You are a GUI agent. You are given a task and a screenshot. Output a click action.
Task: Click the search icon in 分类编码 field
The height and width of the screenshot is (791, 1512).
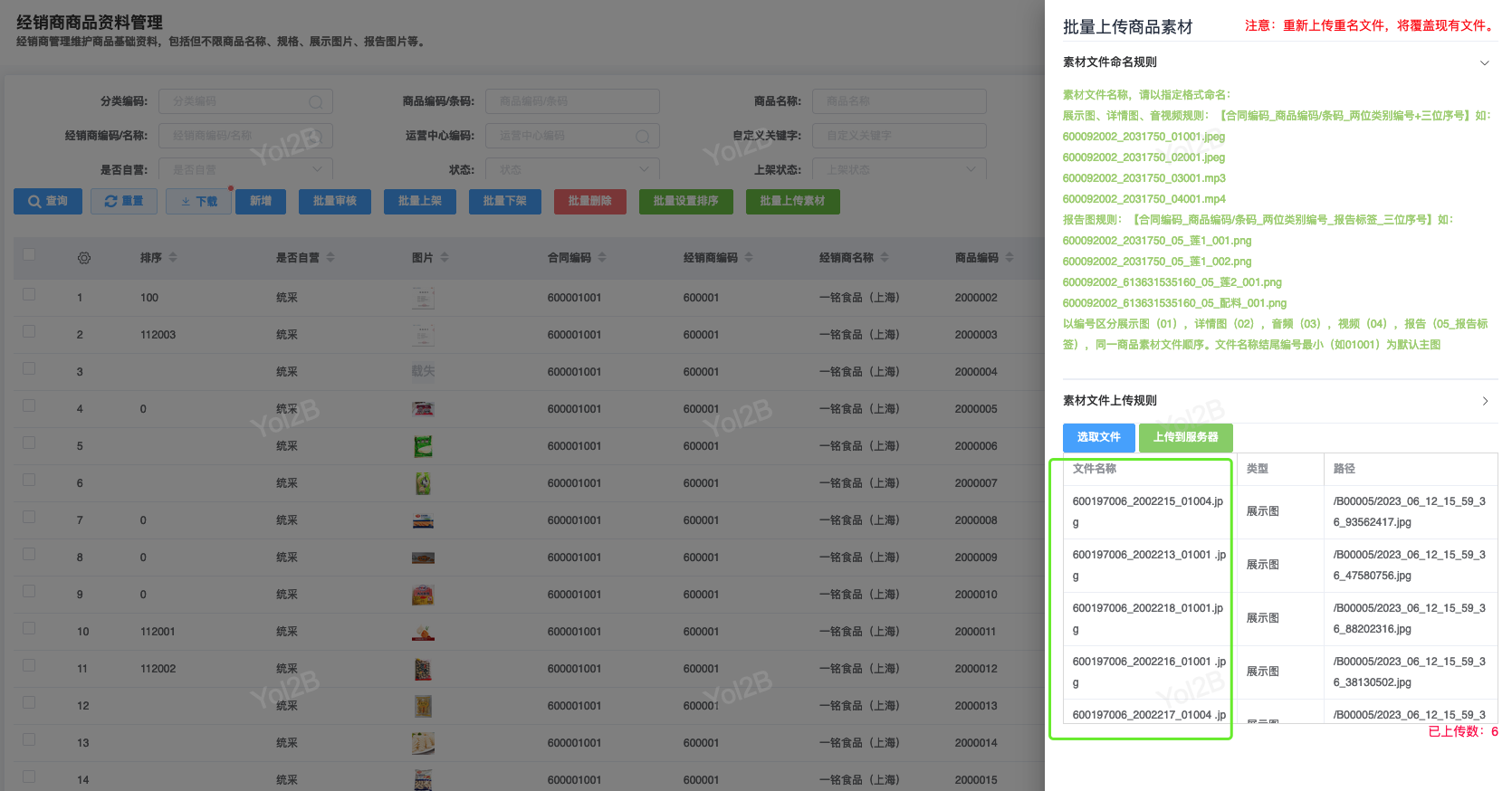pos(315,102)
